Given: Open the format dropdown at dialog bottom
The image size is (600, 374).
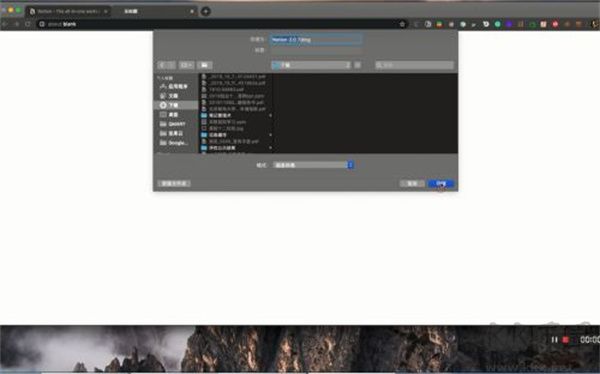Looking at the screenshot, I should coord(313,165).
